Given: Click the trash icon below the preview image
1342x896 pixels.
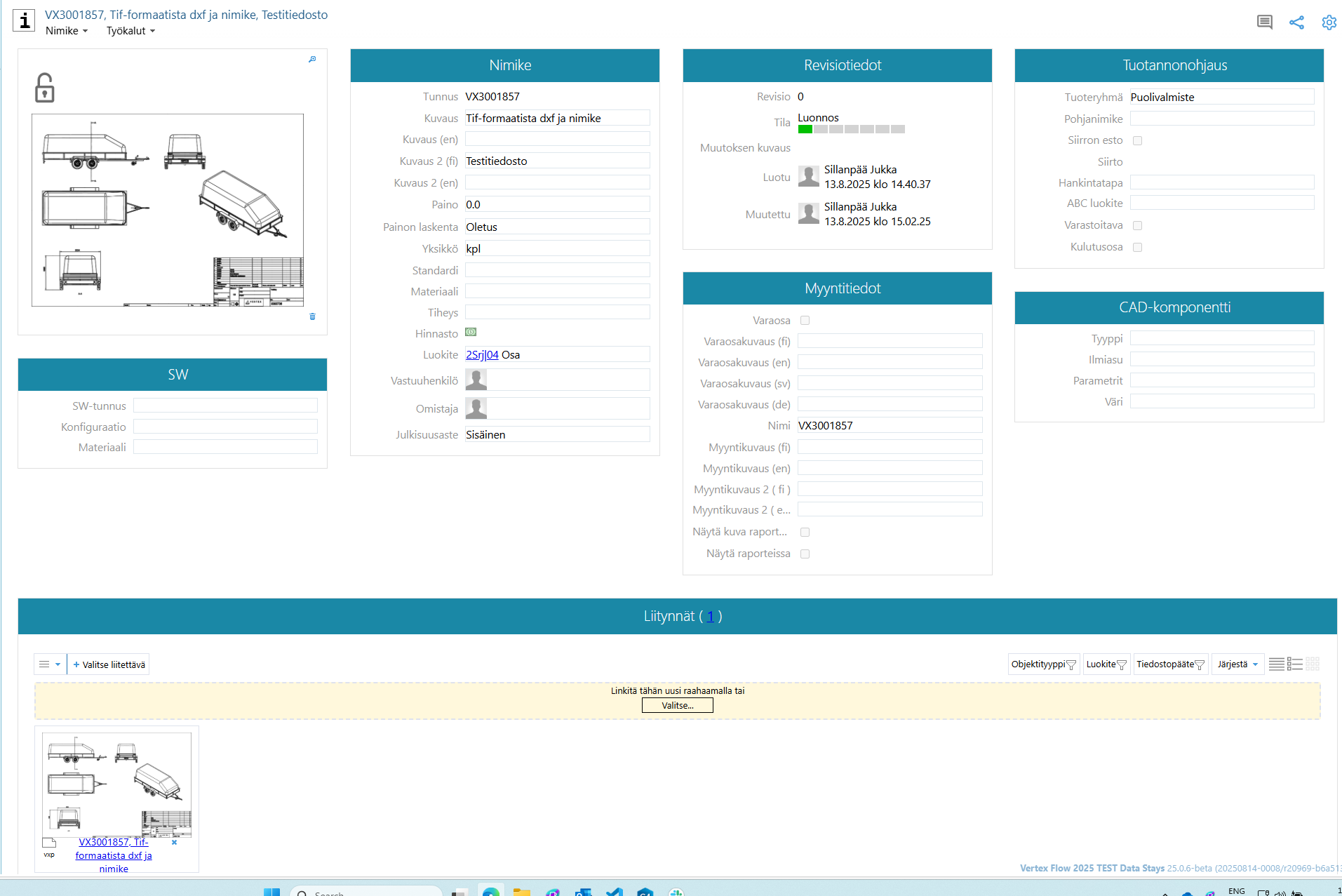Looking at the screenshot, I should pos(312,316).
